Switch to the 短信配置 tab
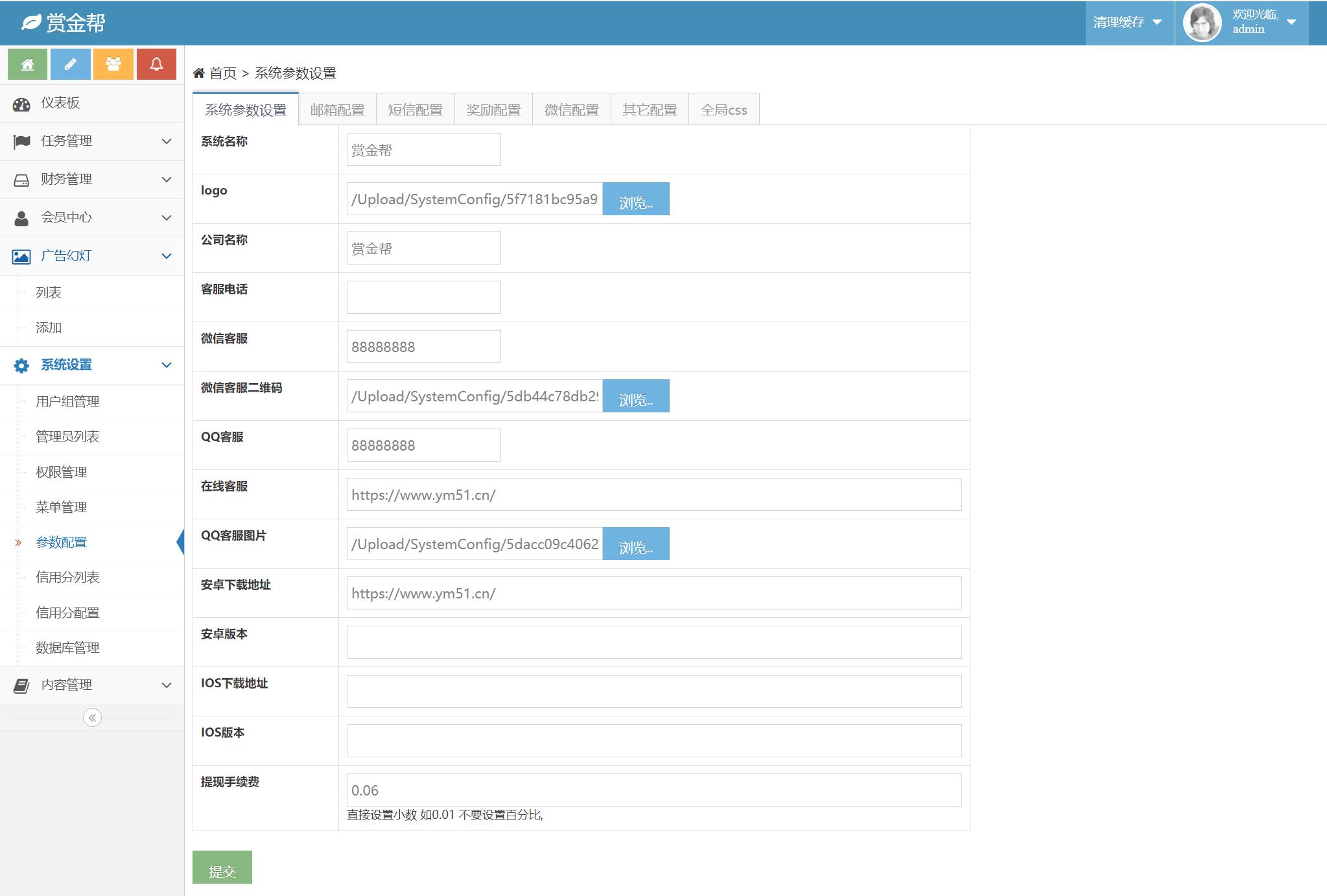 point(415,110)
